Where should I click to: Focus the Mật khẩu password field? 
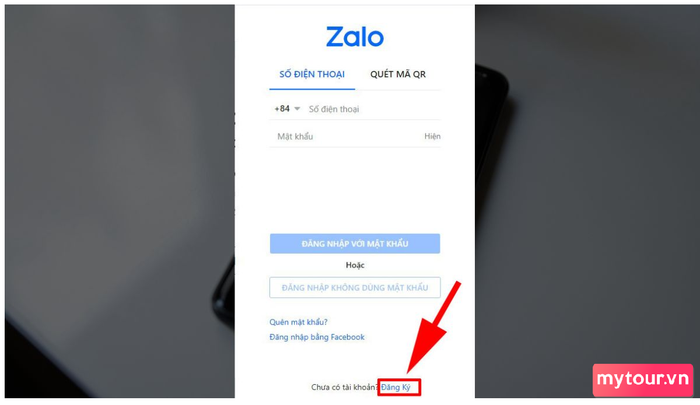click(x=348, y=136)
